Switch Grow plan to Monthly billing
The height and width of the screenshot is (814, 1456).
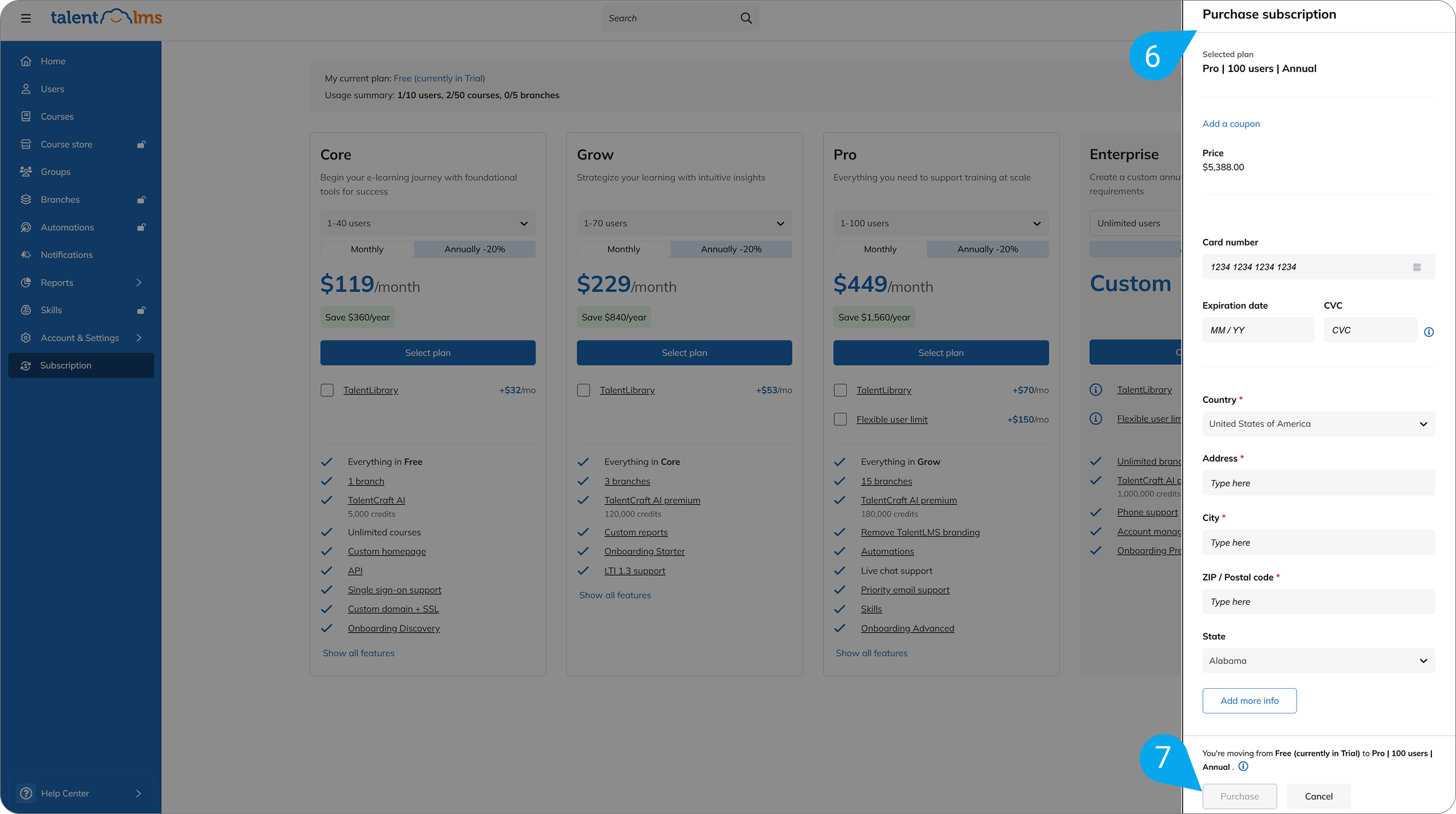click(x=624, y=249)
